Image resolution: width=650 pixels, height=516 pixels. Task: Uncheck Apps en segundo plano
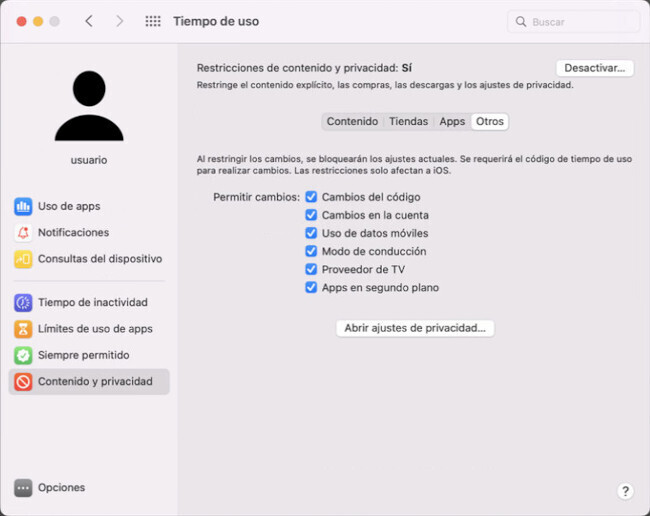(311, 287)
